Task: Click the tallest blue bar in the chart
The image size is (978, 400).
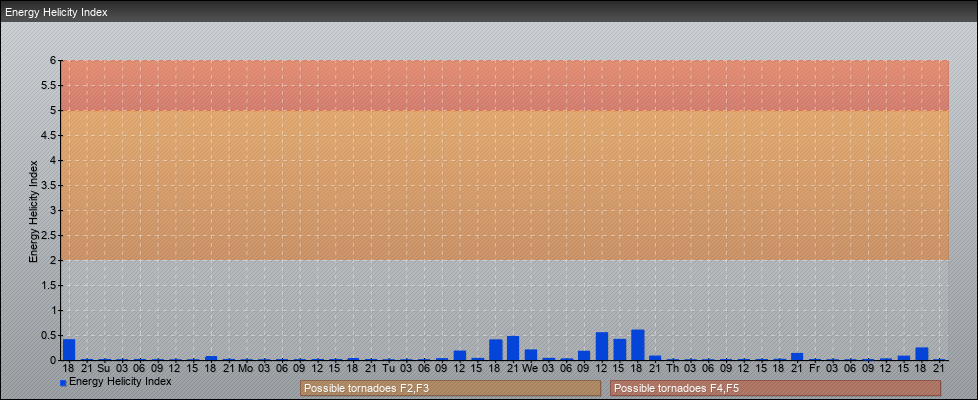Action: point(637,345)
